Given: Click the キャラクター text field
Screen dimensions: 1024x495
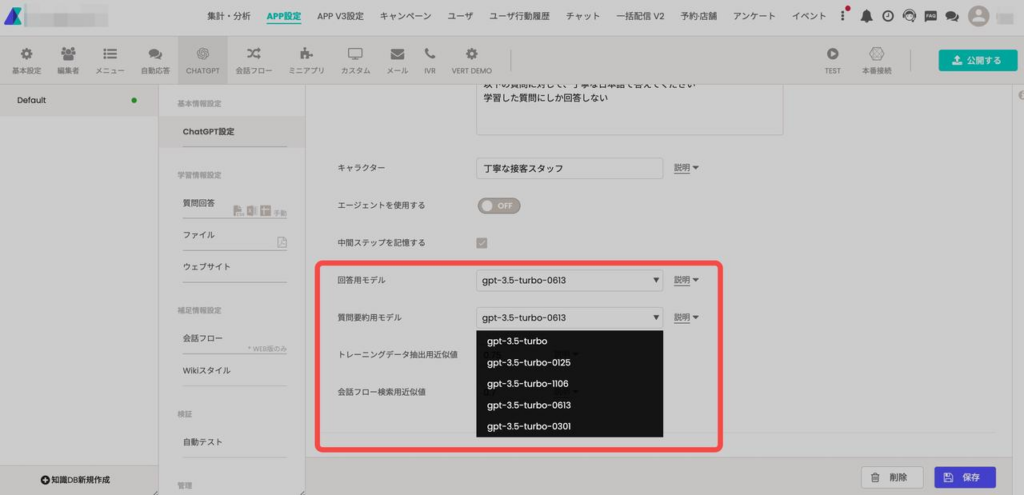Looking at the screenshot, I should point(570,168).
